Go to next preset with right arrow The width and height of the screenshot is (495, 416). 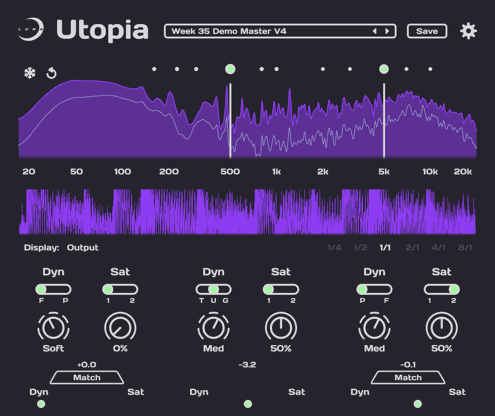click(387, 31)
